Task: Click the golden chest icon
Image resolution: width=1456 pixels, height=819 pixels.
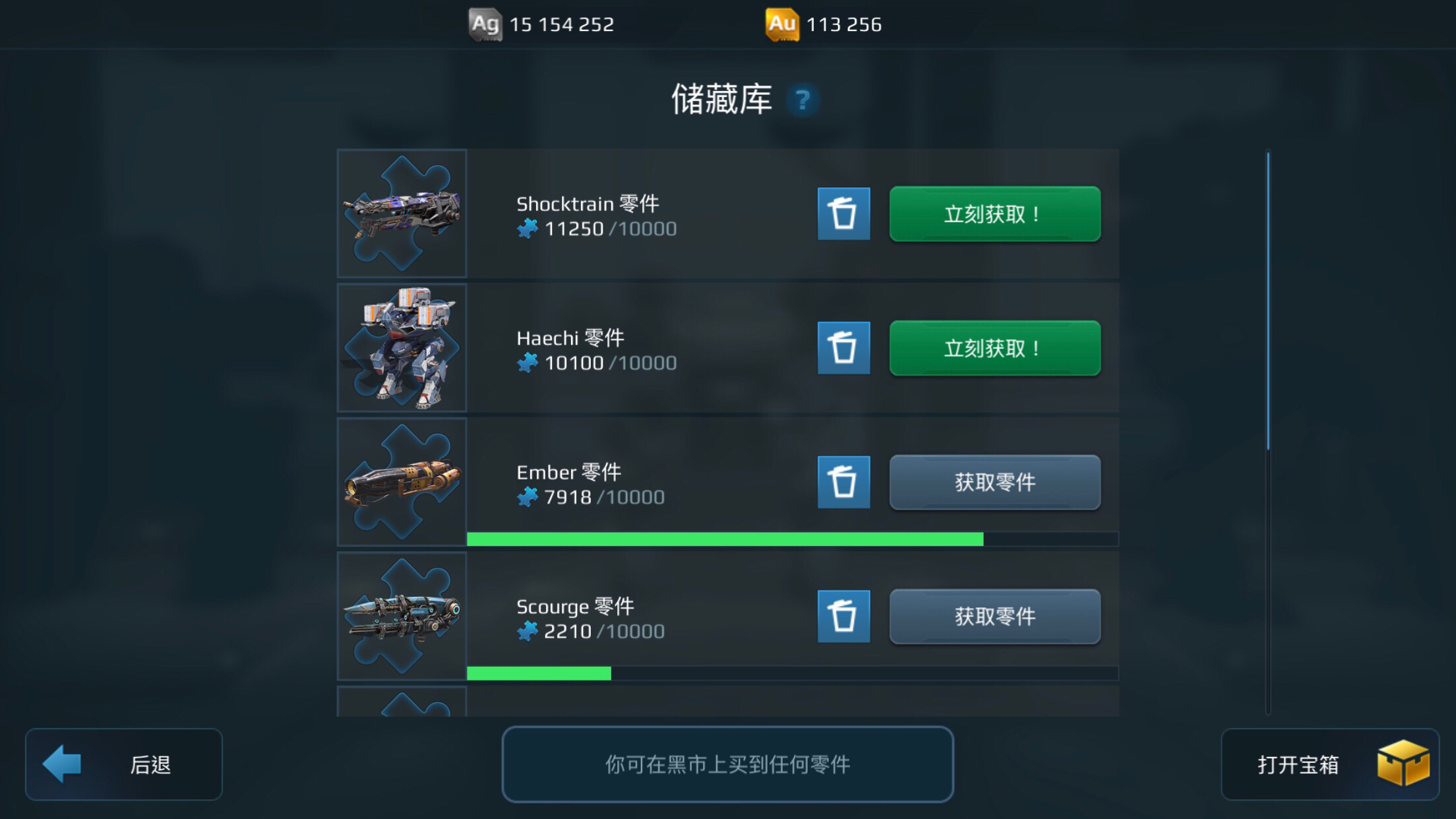Action: [1403, 763]
